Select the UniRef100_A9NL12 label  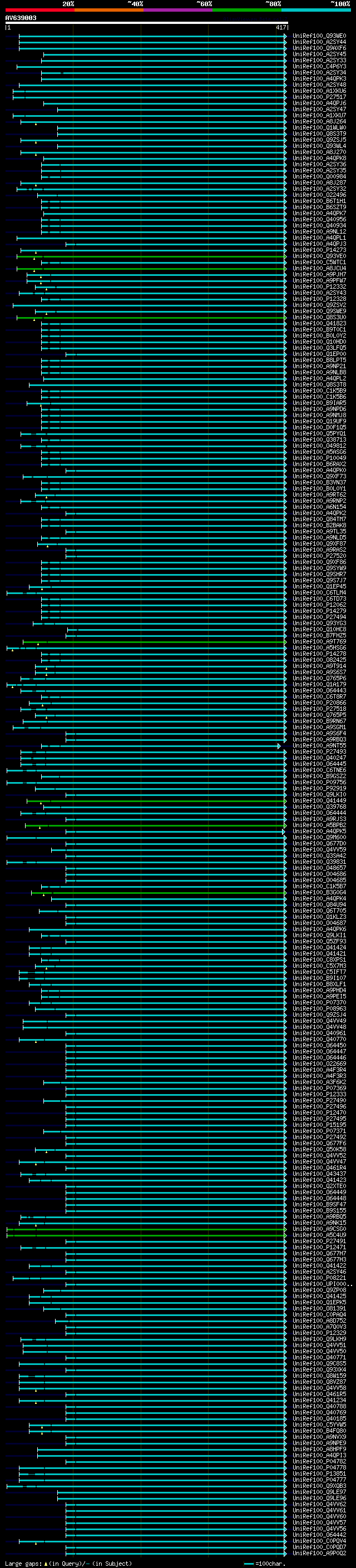click(319, 232)
